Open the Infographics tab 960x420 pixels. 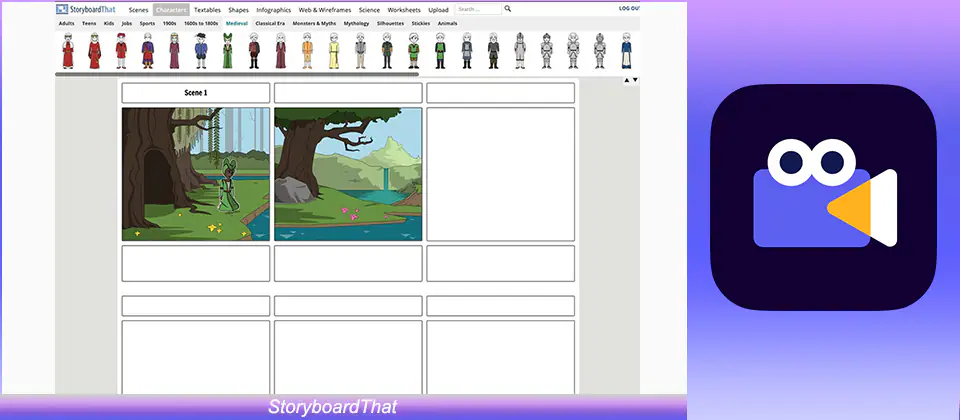[274, 10]
